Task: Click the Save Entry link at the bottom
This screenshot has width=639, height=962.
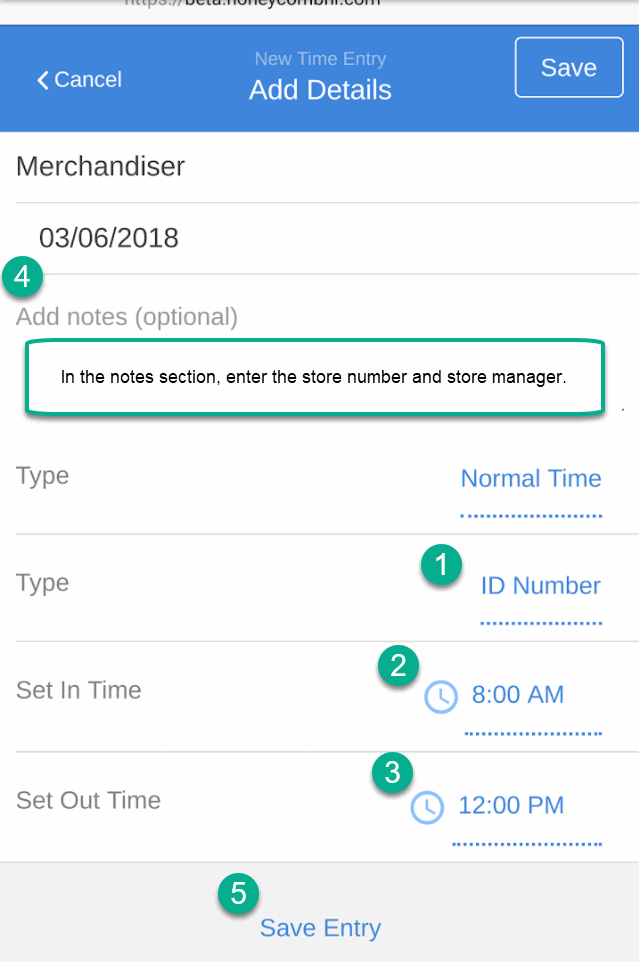Action: coord(320,928)
